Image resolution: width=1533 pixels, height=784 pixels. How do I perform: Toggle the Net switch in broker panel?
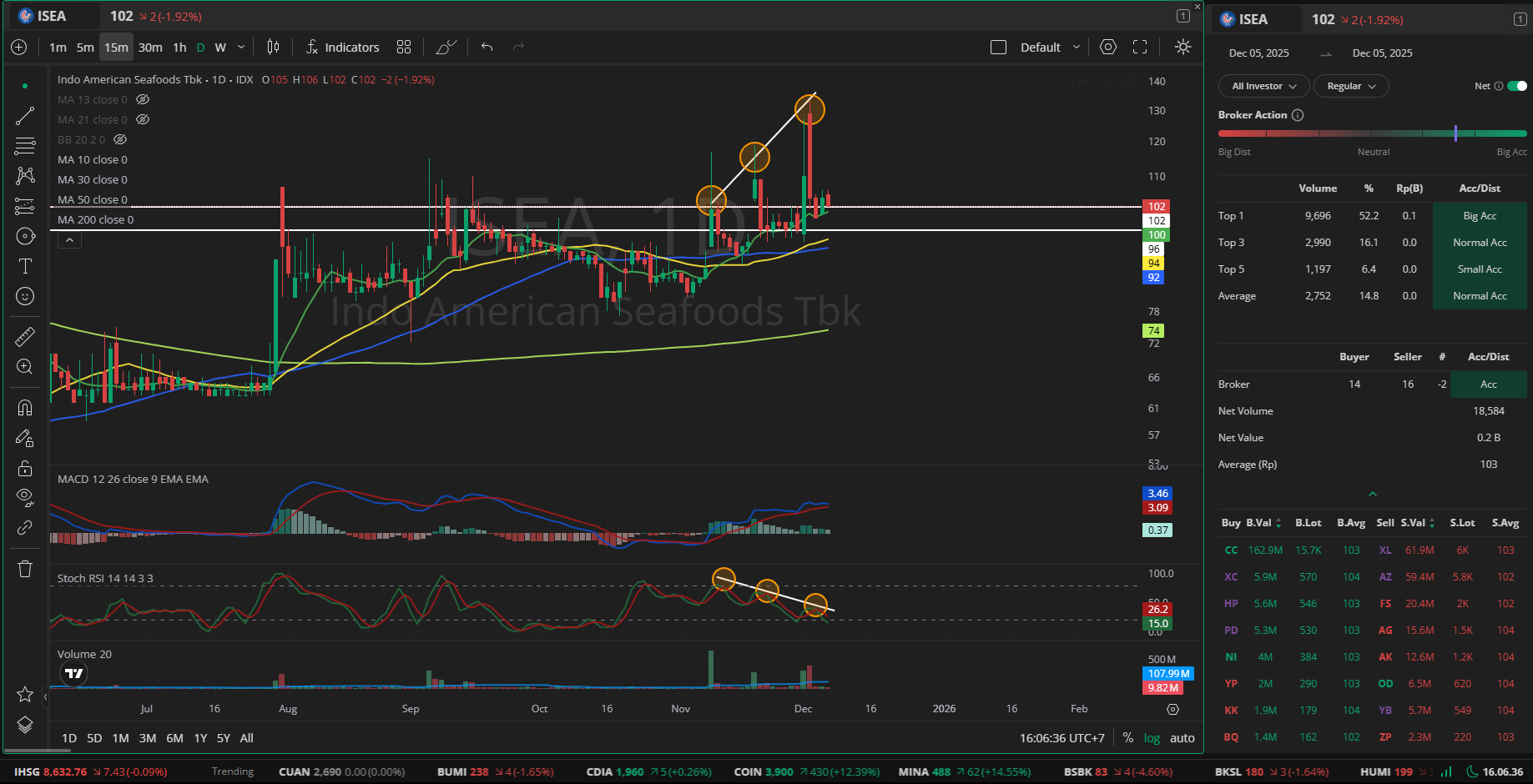(x=1517, y=86)
